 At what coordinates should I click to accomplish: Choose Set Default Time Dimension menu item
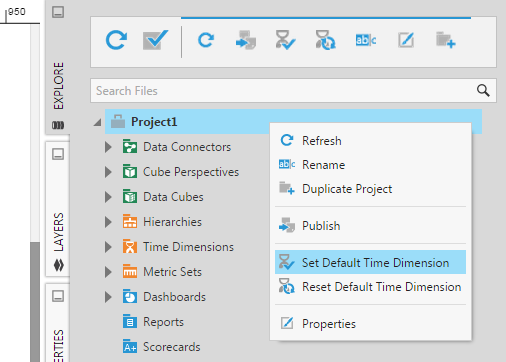coord(370,262)
